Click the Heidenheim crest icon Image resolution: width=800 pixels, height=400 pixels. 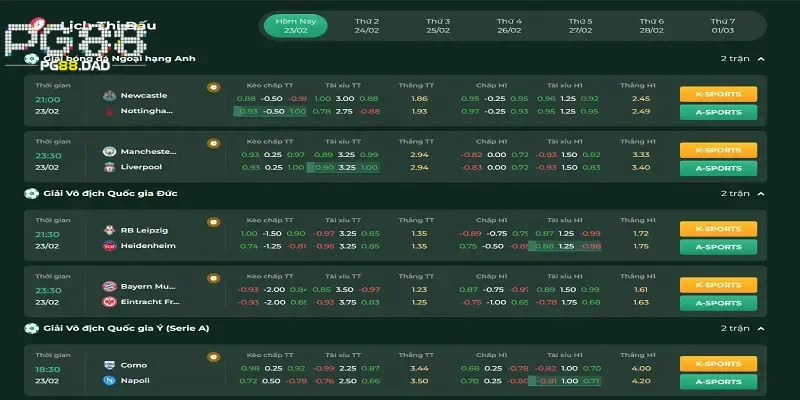(x=109, y=246)
